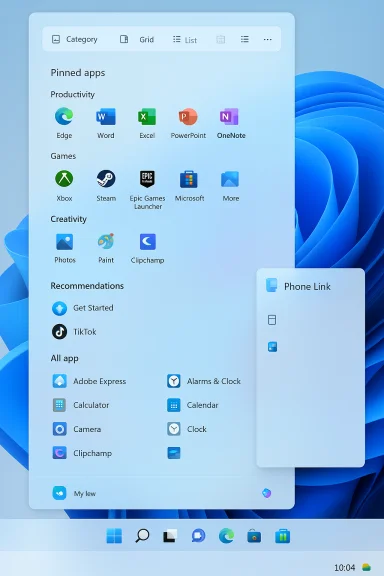Image resolution: width=384 pixels, height=576 pixels.
Task: Open Clipchamp in All apps list
Action: tap(82, 453)
